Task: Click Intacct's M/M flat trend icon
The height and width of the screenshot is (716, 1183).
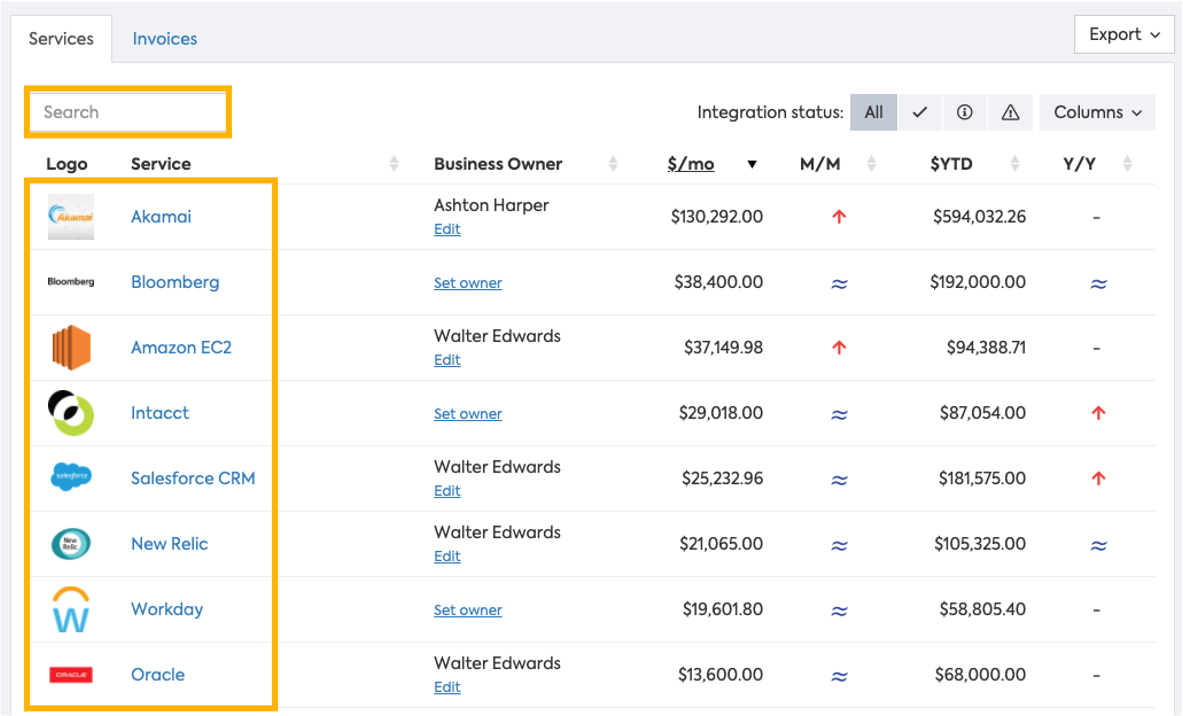Action: (x=839, y=414)
